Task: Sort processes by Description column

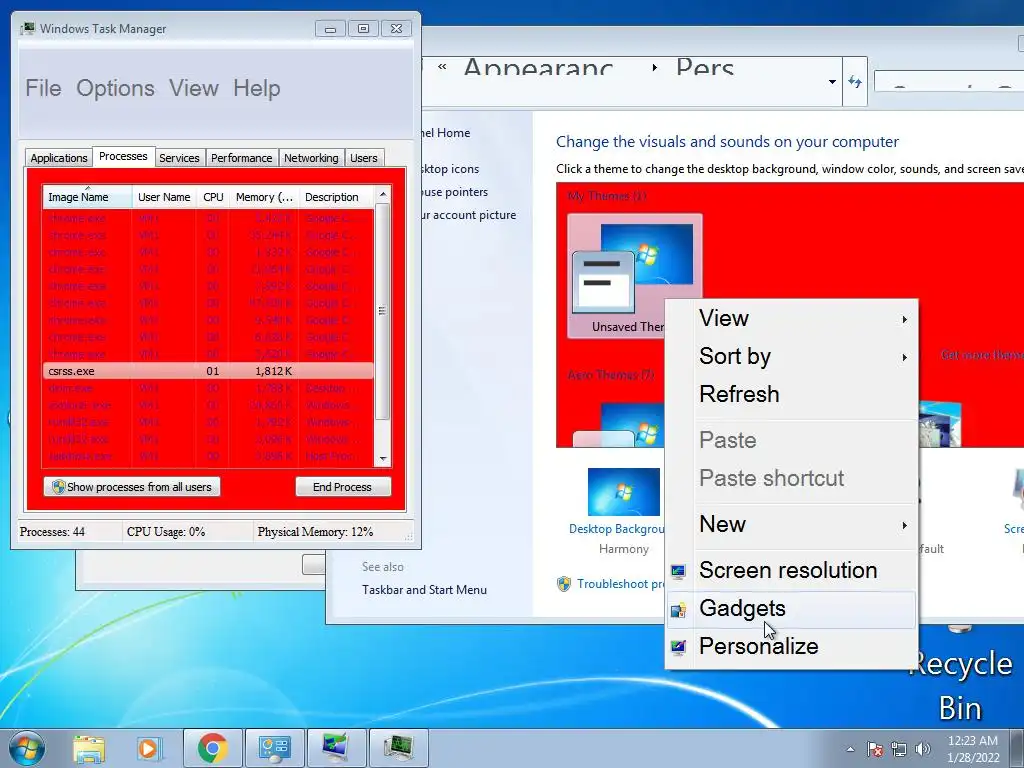Action: coord(336,197)
